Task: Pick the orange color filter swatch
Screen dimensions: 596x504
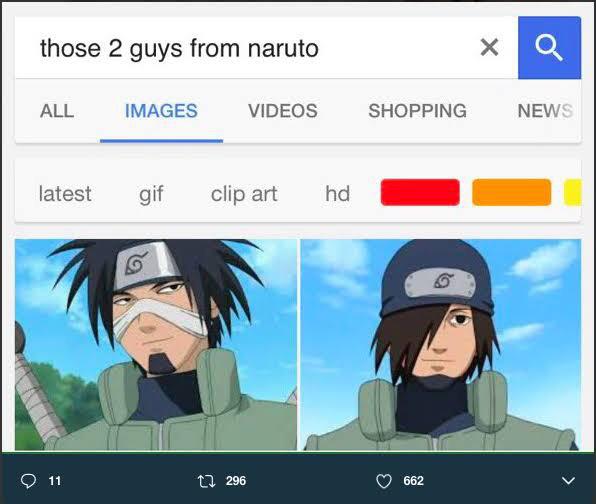Action: pos(512,192)
